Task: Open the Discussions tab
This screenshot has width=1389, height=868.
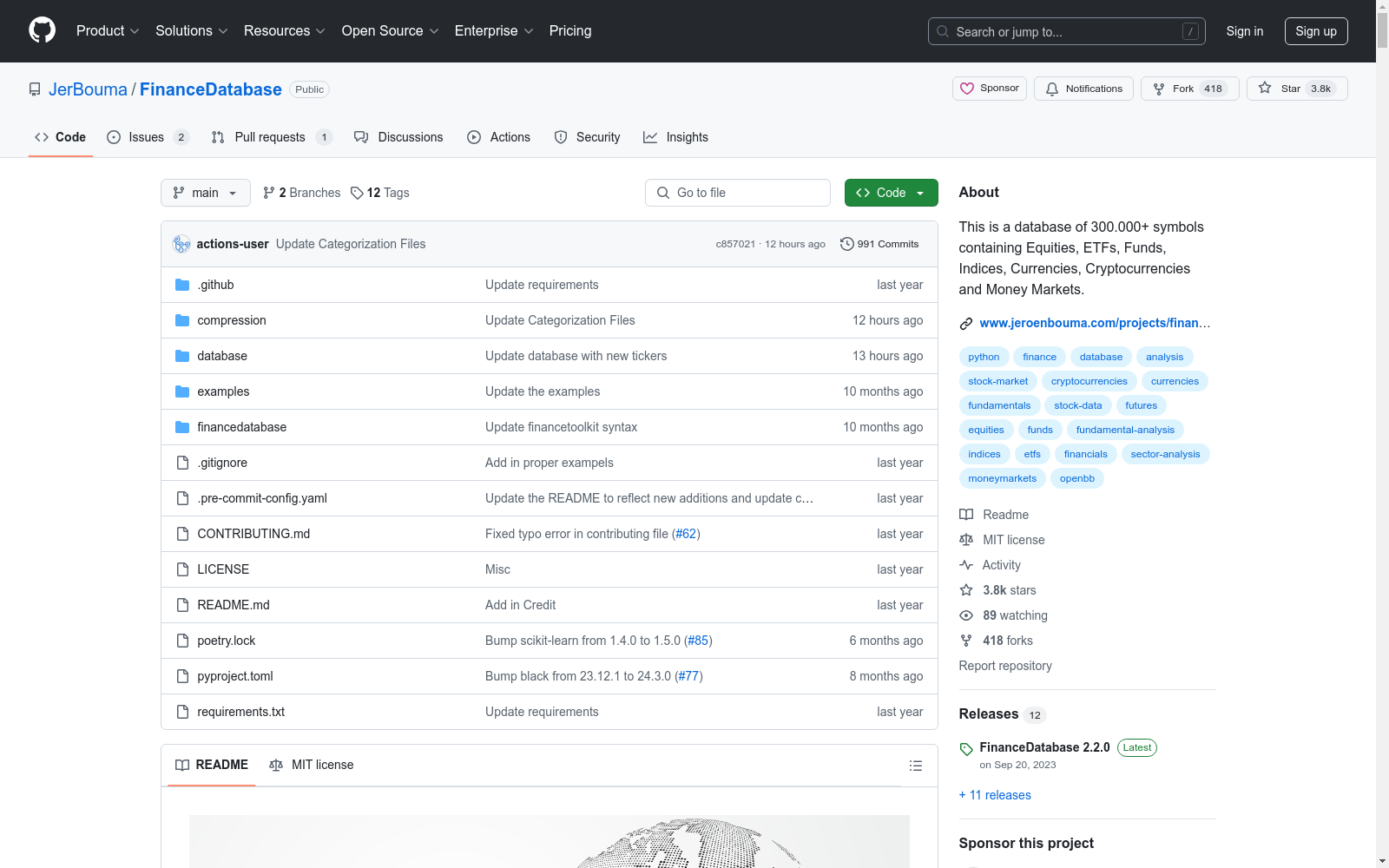Action: click(398, 137)
